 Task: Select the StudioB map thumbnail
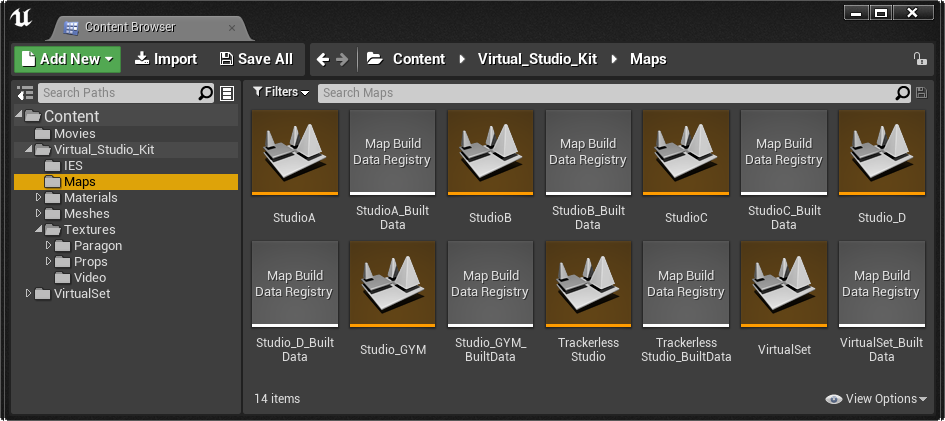(x=490, y=152)
